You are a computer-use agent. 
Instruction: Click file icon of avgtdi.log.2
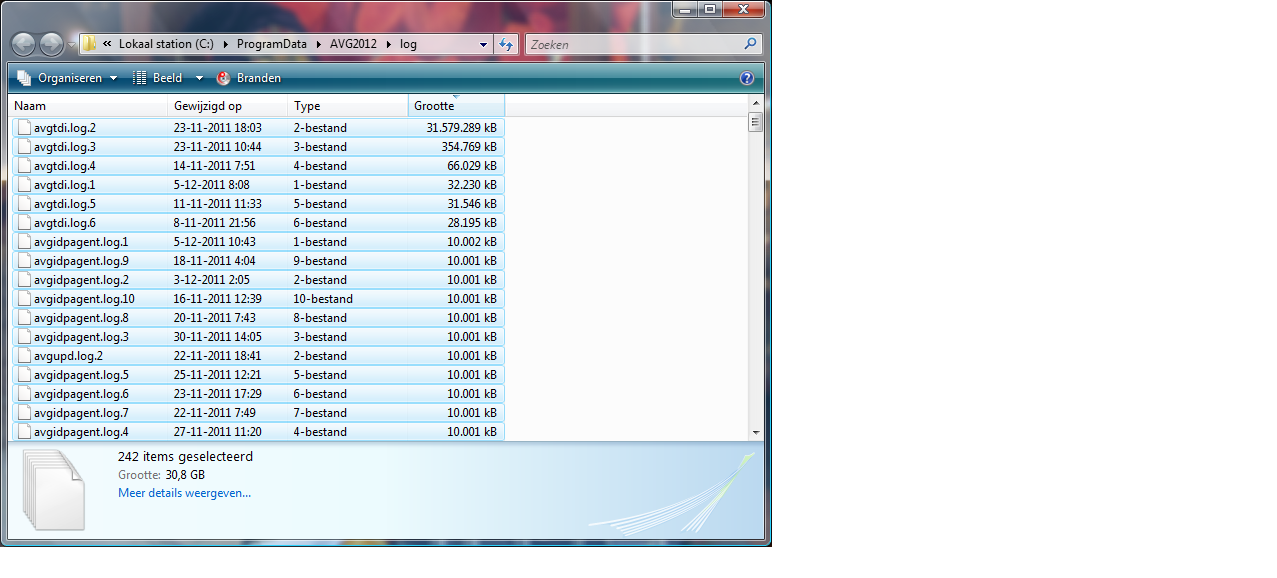click(24, 128)
